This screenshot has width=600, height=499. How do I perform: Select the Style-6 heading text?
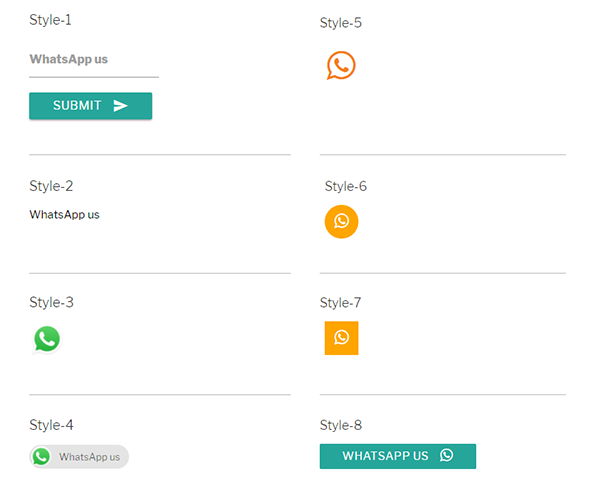point(346,187)
